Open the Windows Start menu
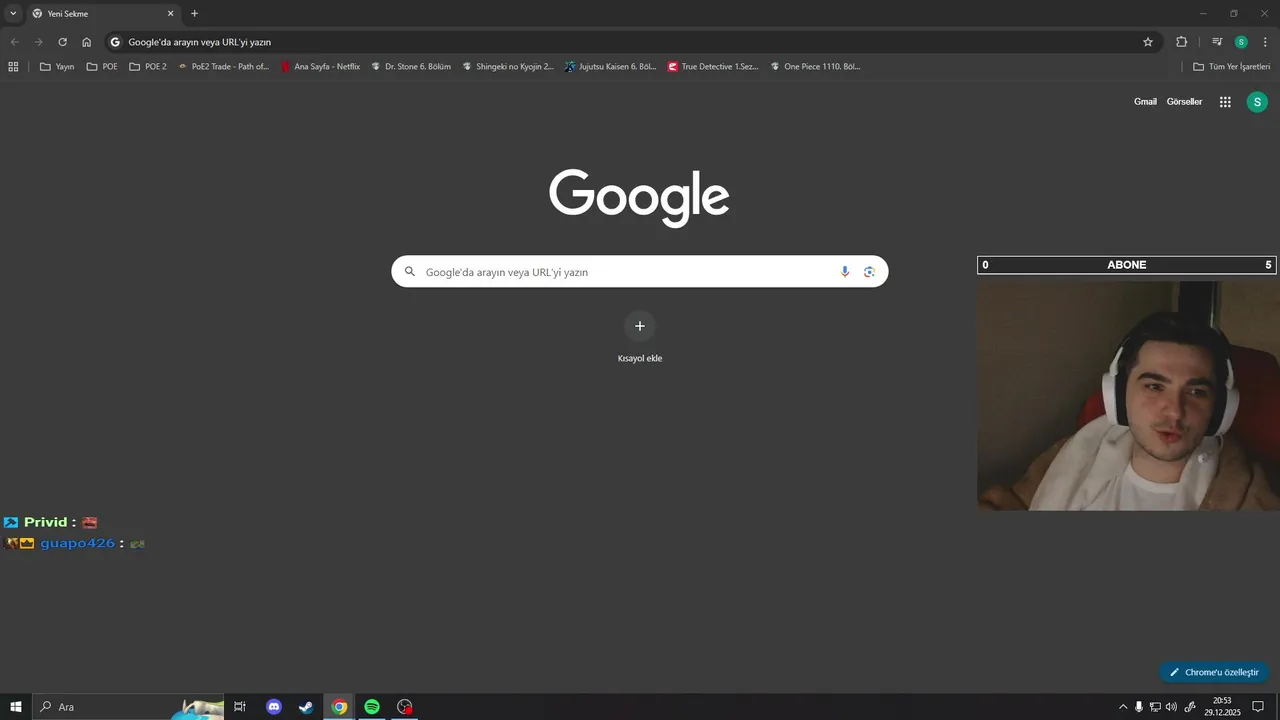The height and width of the screenshot is (720, 1280). [16, 707]
